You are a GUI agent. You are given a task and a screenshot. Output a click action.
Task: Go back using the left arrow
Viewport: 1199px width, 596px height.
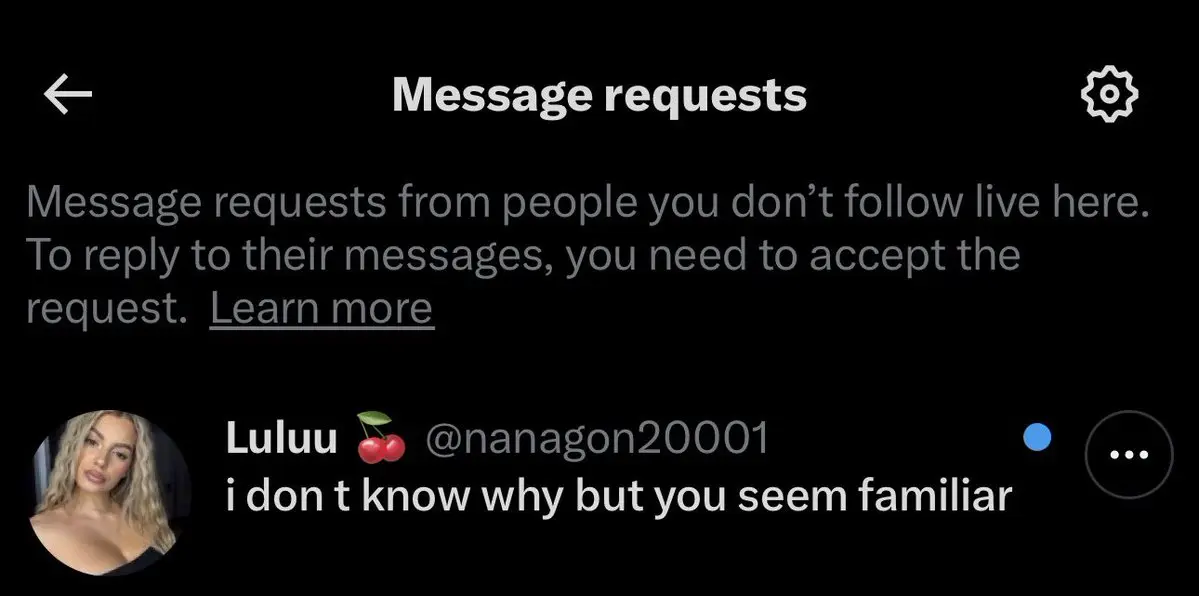point(67,95)
